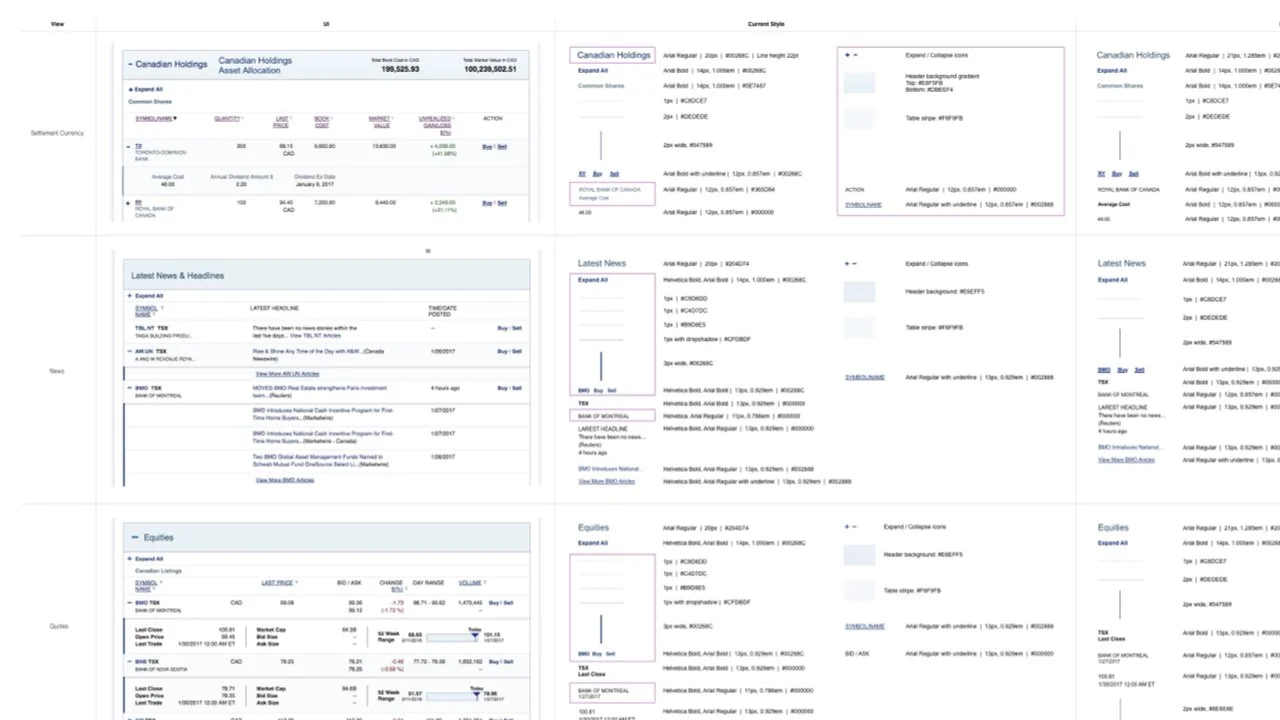
Task: Click Buy | Sell in TBL.NT news row
Action: [510, 328]
